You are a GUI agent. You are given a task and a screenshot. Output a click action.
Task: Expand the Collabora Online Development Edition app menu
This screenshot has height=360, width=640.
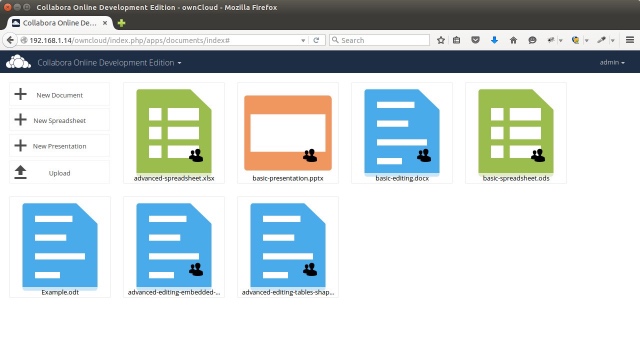click(x=109, y=62)
